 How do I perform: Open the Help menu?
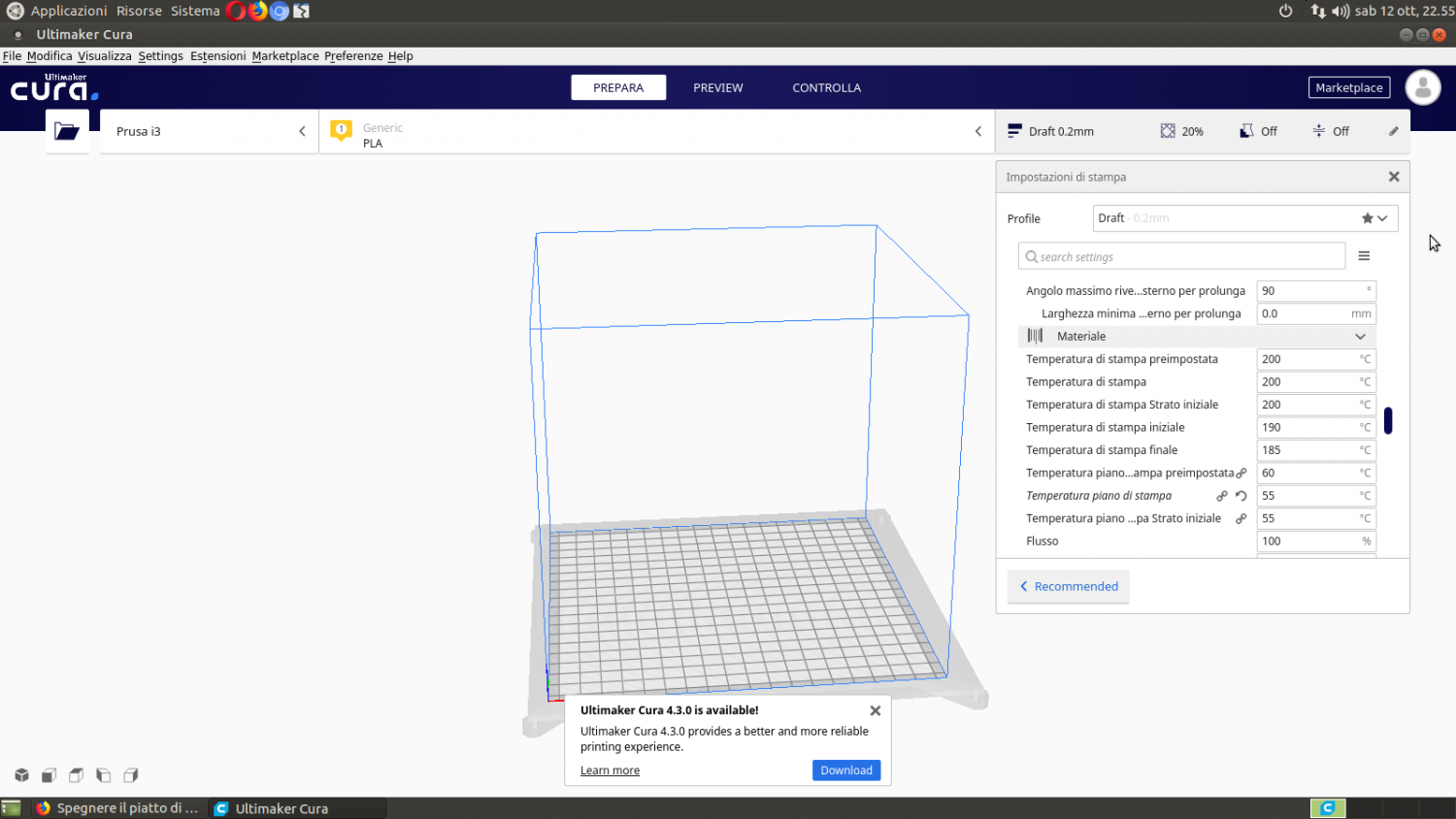click(401, 56)
